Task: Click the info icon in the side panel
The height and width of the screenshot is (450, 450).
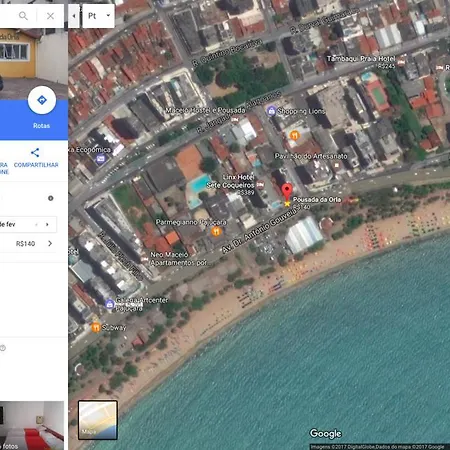Action: pyautogui.click(x=51, y=198)
